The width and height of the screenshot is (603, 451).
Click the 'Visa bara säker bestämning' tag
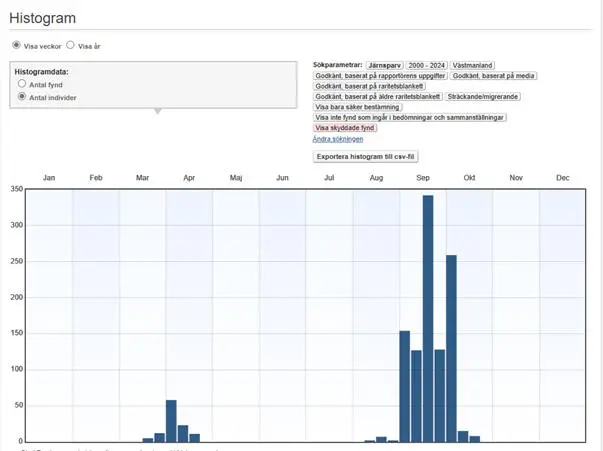click(358, 107)
